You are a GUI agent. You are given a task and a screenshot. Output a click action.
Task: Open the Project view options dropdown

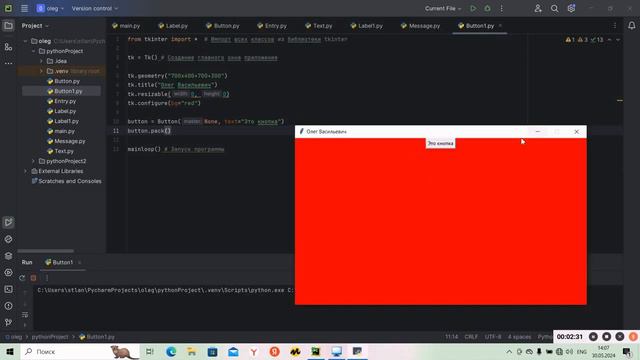point(35,26)
